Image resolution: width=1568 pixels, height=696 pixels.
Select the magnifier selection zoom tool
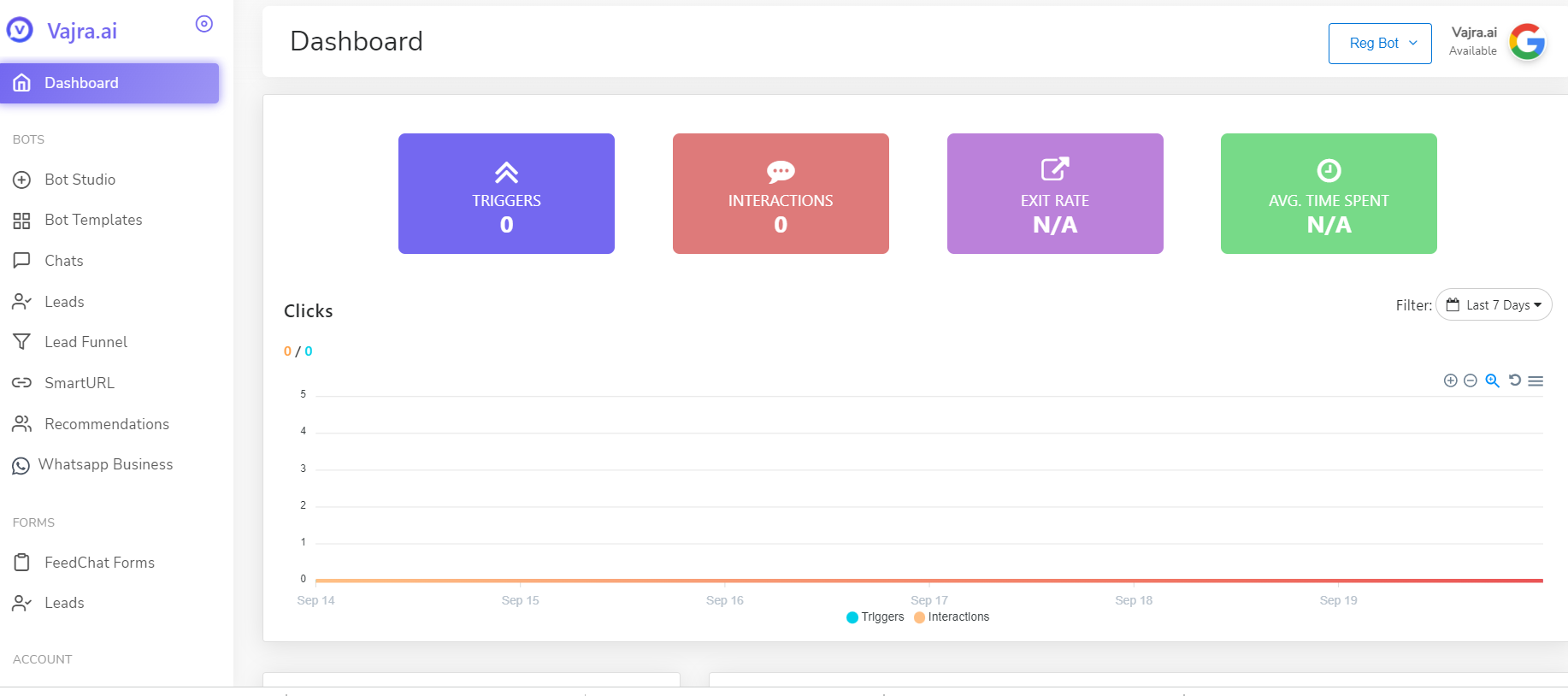[x=1492, y=380]
